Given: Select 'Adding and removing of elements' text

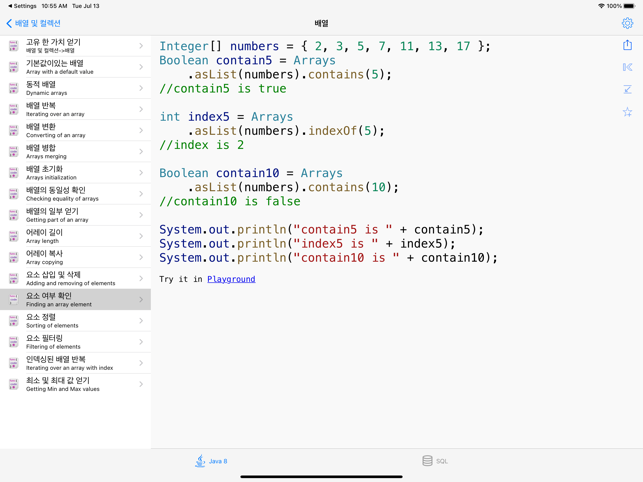Looking at the screenshot, I should [71, 283].
